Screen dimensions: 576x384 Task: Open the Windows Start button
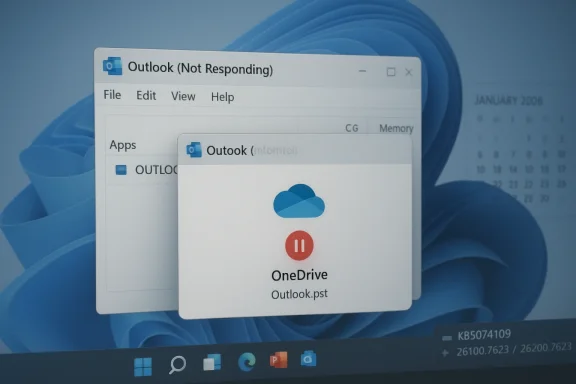[143, 367]
